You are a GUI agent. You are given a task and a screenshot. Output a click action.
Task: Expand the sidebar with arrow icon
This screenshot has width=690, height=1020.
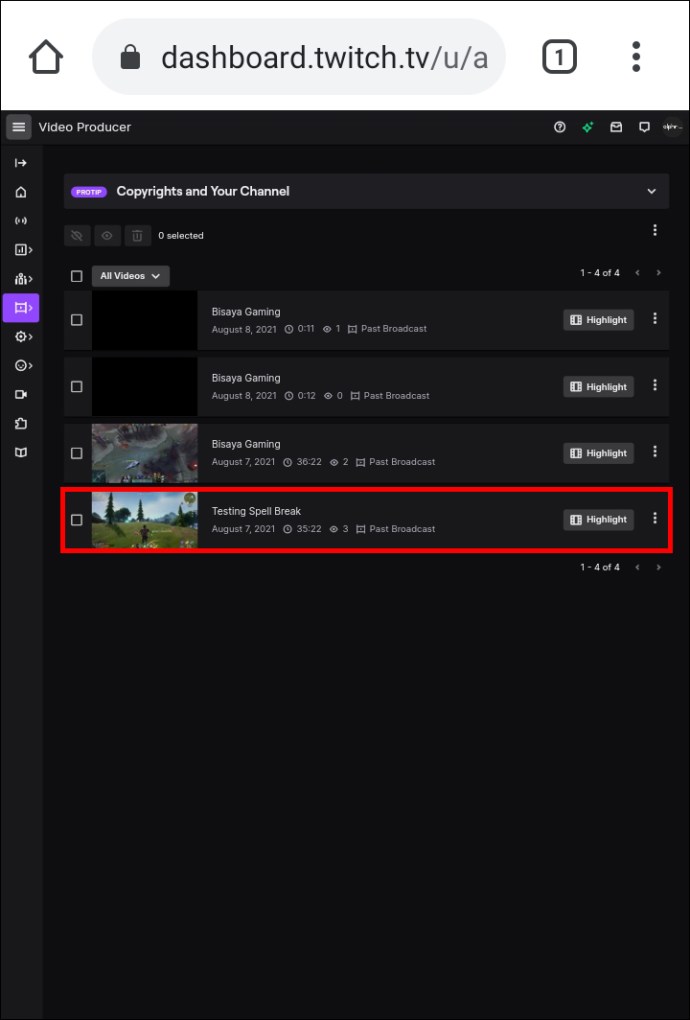(x=21, y=163)
